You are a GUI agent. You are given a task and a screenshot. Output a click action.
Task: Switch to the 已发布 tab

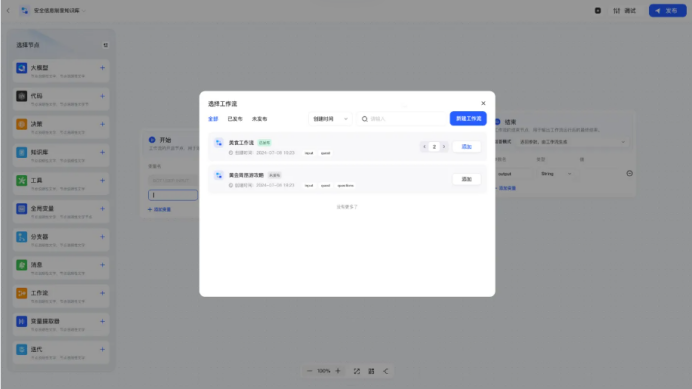pyautogui.click(x=235, y=119)
